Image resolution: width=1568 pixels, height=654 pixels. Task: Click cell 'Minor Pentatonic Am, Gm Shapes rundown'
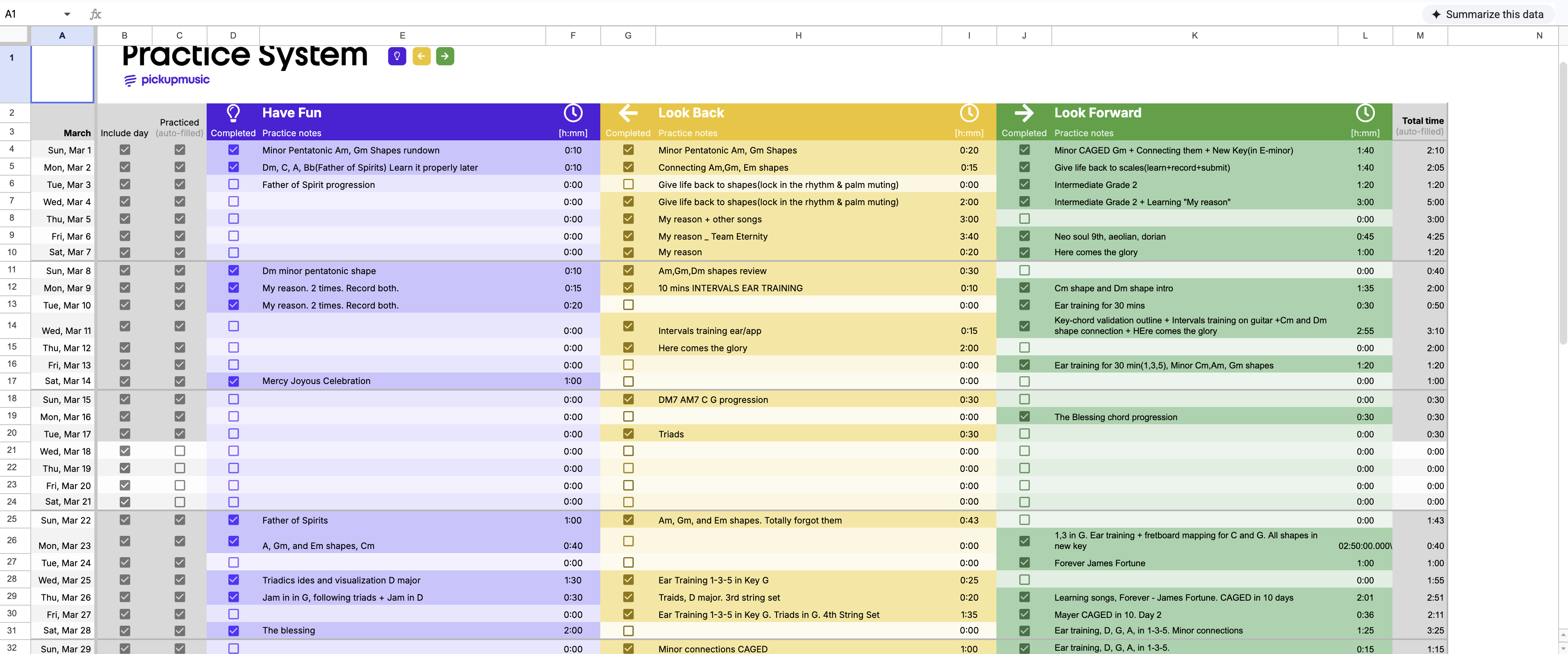pyautogui.click(x=402, y=150)
